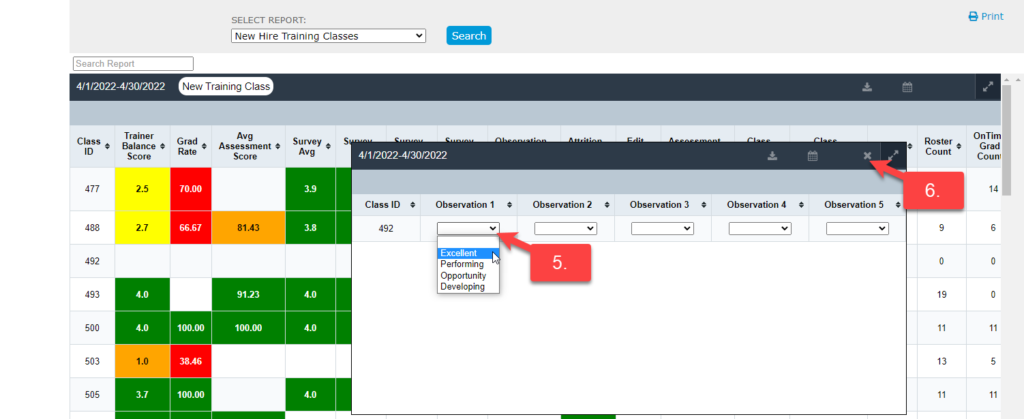The image size is (1024, 419).
Task: Open the calendar date picker in the main report header
Action: [907, 87]
